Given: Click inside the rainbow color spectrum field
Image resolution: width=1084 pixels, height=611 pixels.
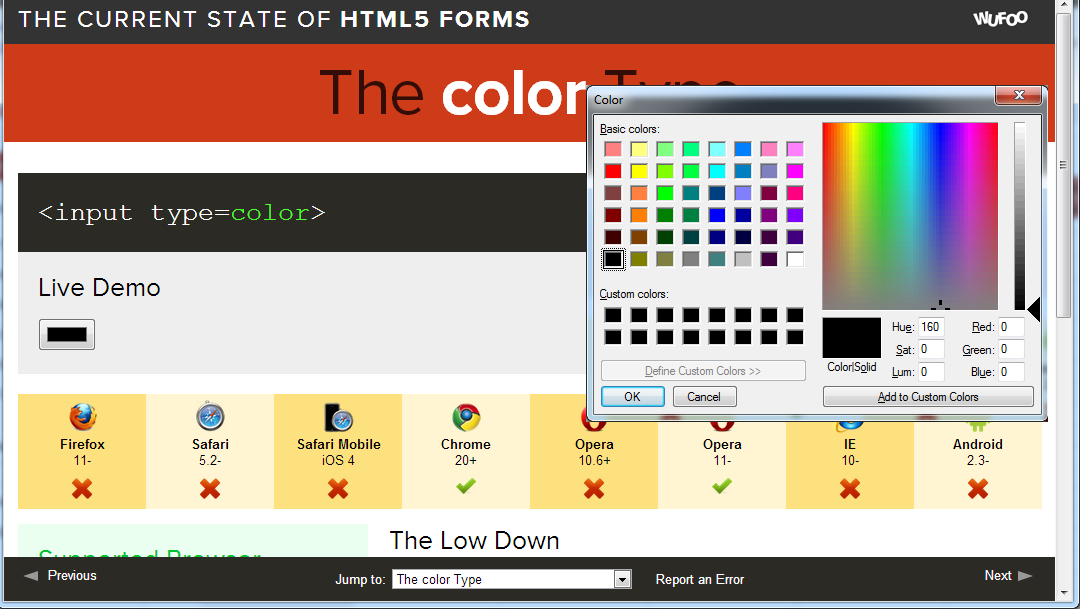Looking at the screenshot, I should click(910, 216).
